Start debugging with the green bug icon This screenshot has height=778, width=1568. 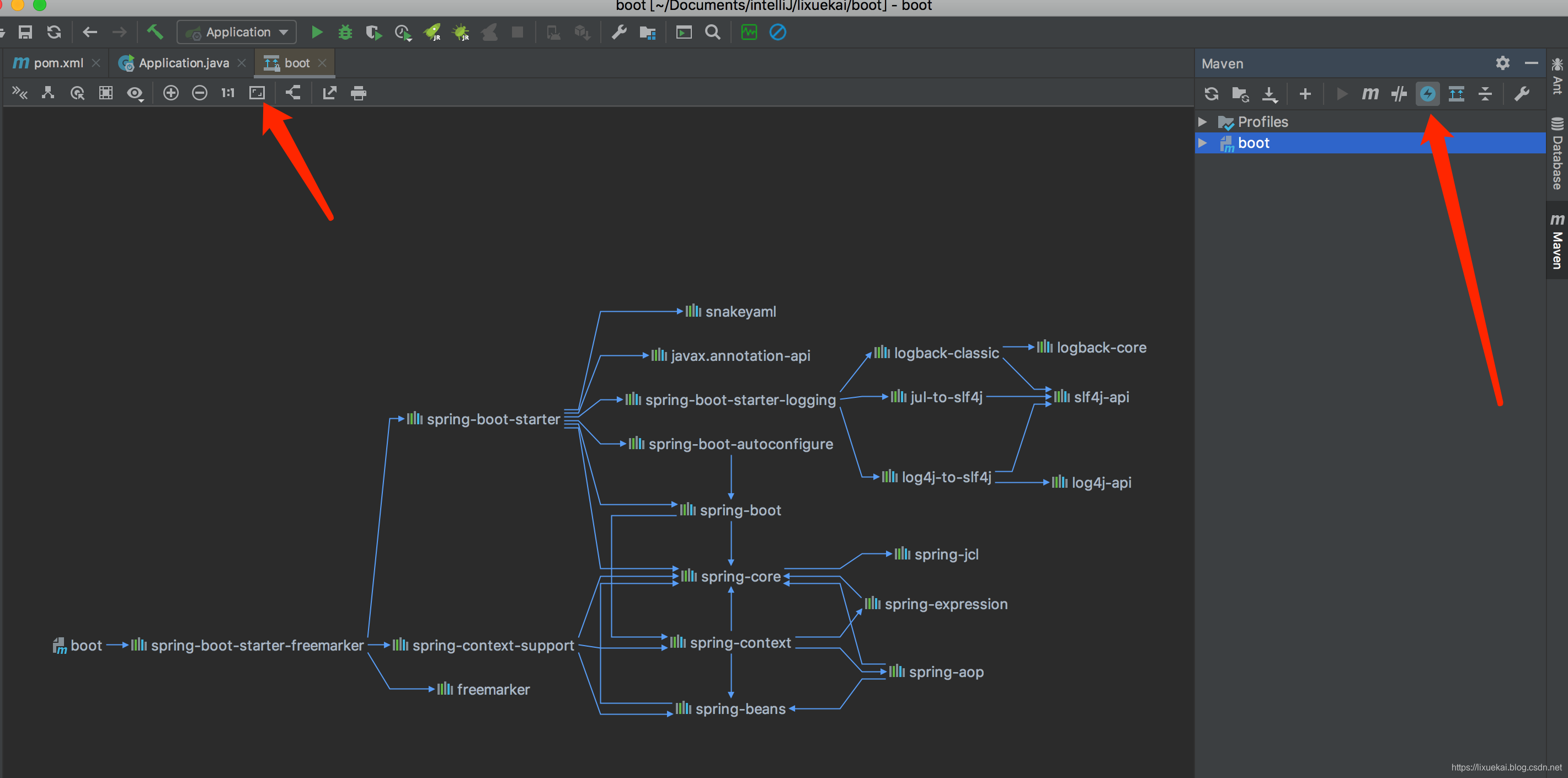click(x=345, y=32)
